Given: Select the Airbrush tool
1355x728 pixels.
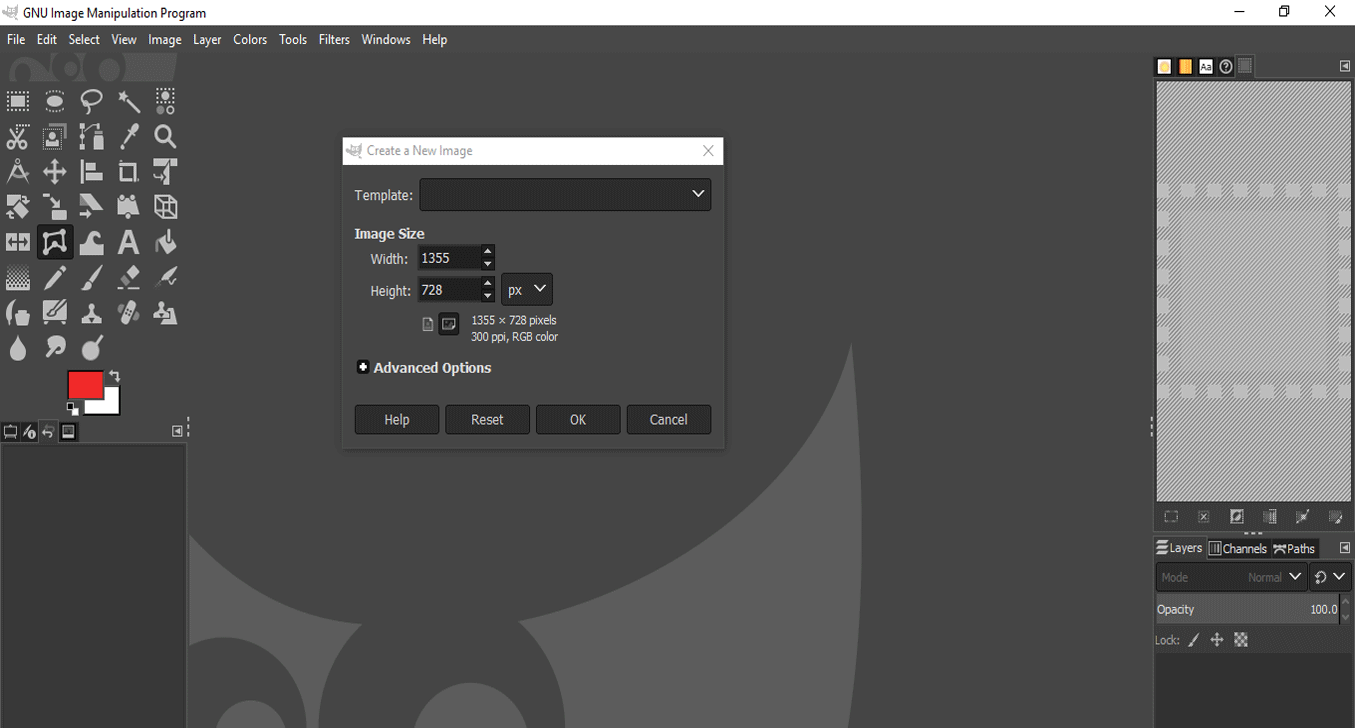Looking at the screenshot, I should point(166,278).
